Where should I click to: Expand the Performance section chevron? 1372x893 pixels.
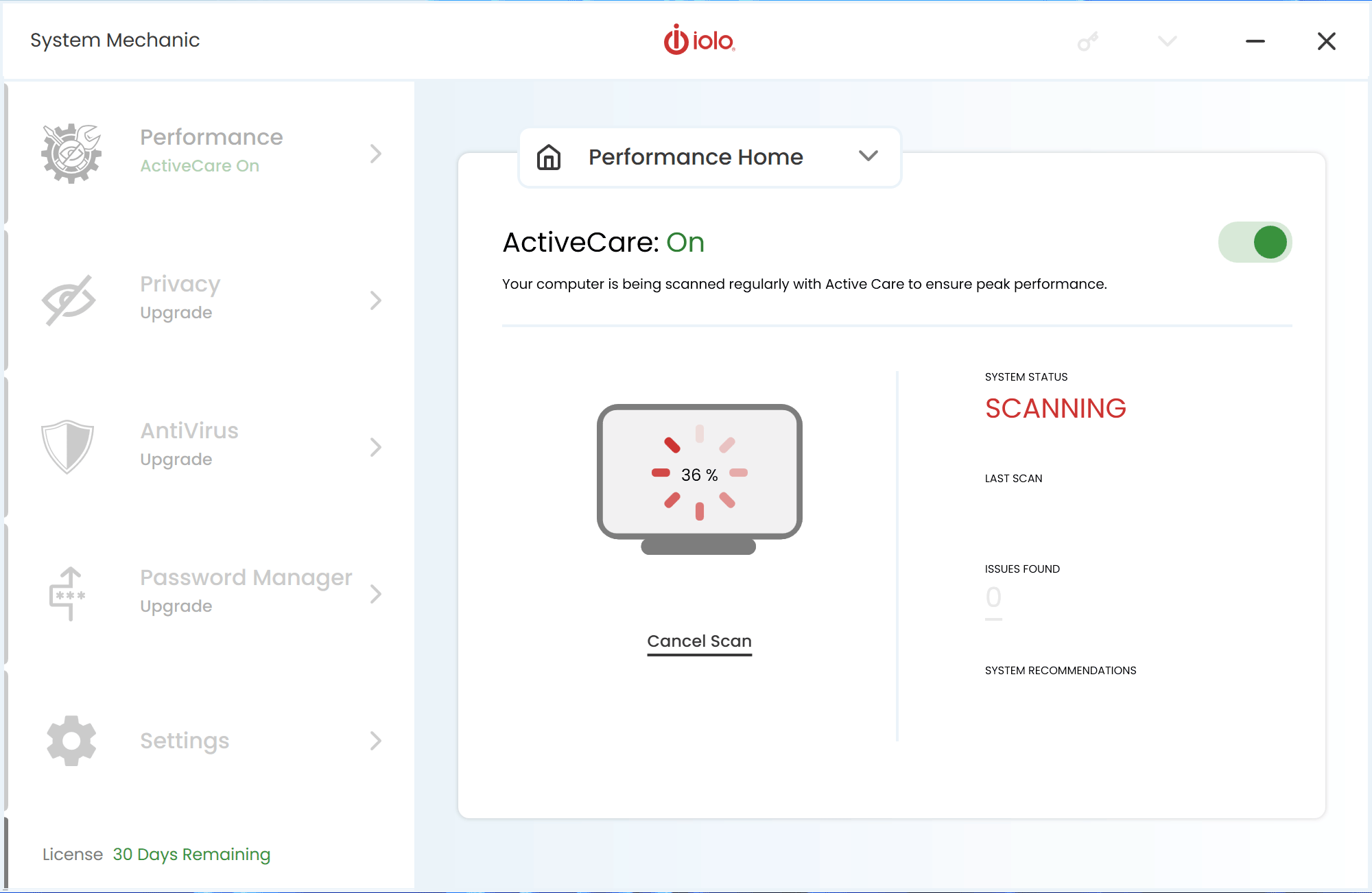[376, 153]
